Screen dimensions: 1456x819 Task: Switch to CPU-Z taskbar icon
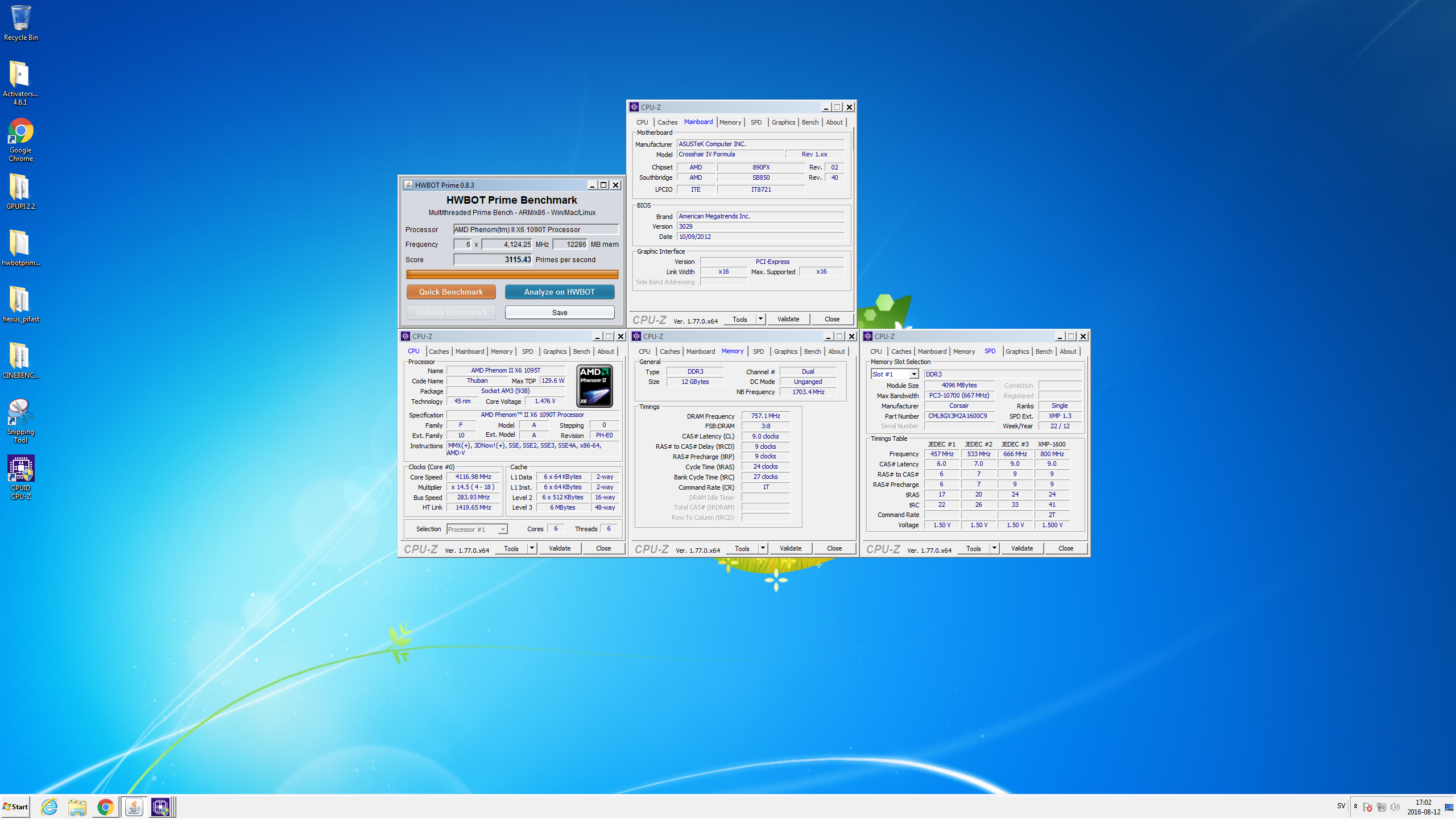click(162, 806)
